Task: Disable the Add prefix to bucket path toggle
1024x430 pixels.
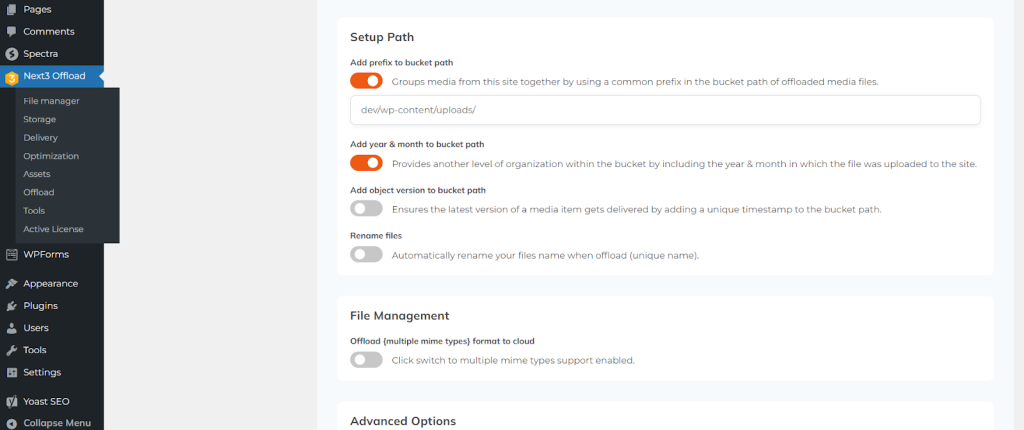Action: (366, 81)
